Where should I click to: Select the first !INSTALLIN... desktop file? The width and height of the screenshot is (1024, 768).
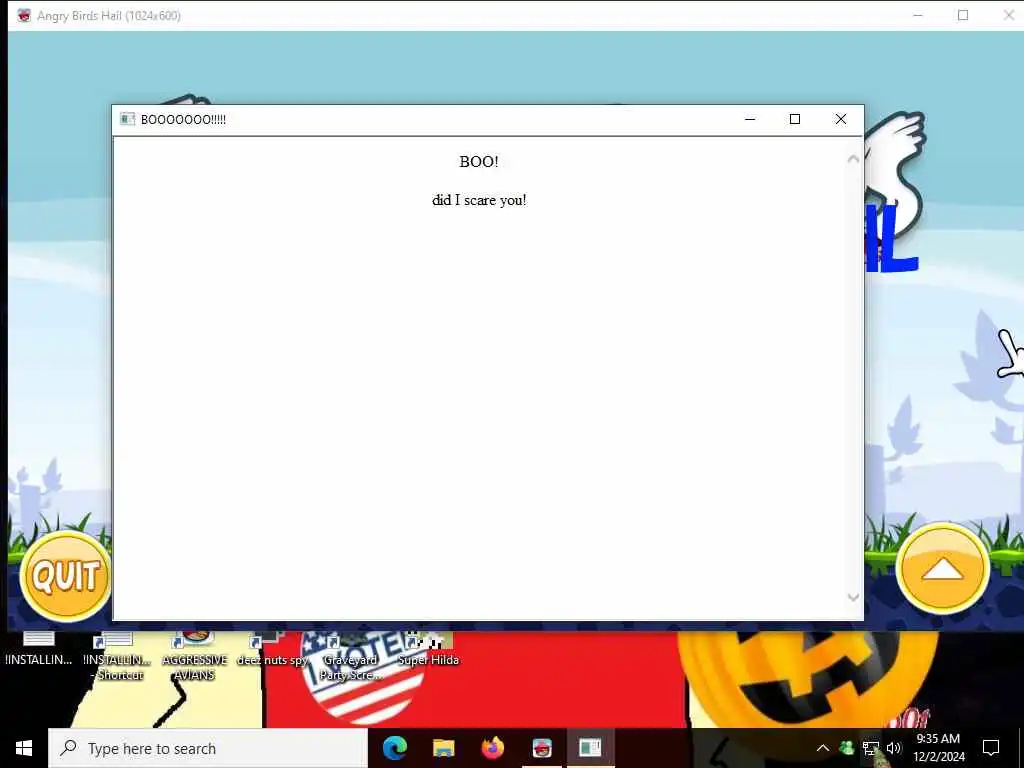point(39,650)
